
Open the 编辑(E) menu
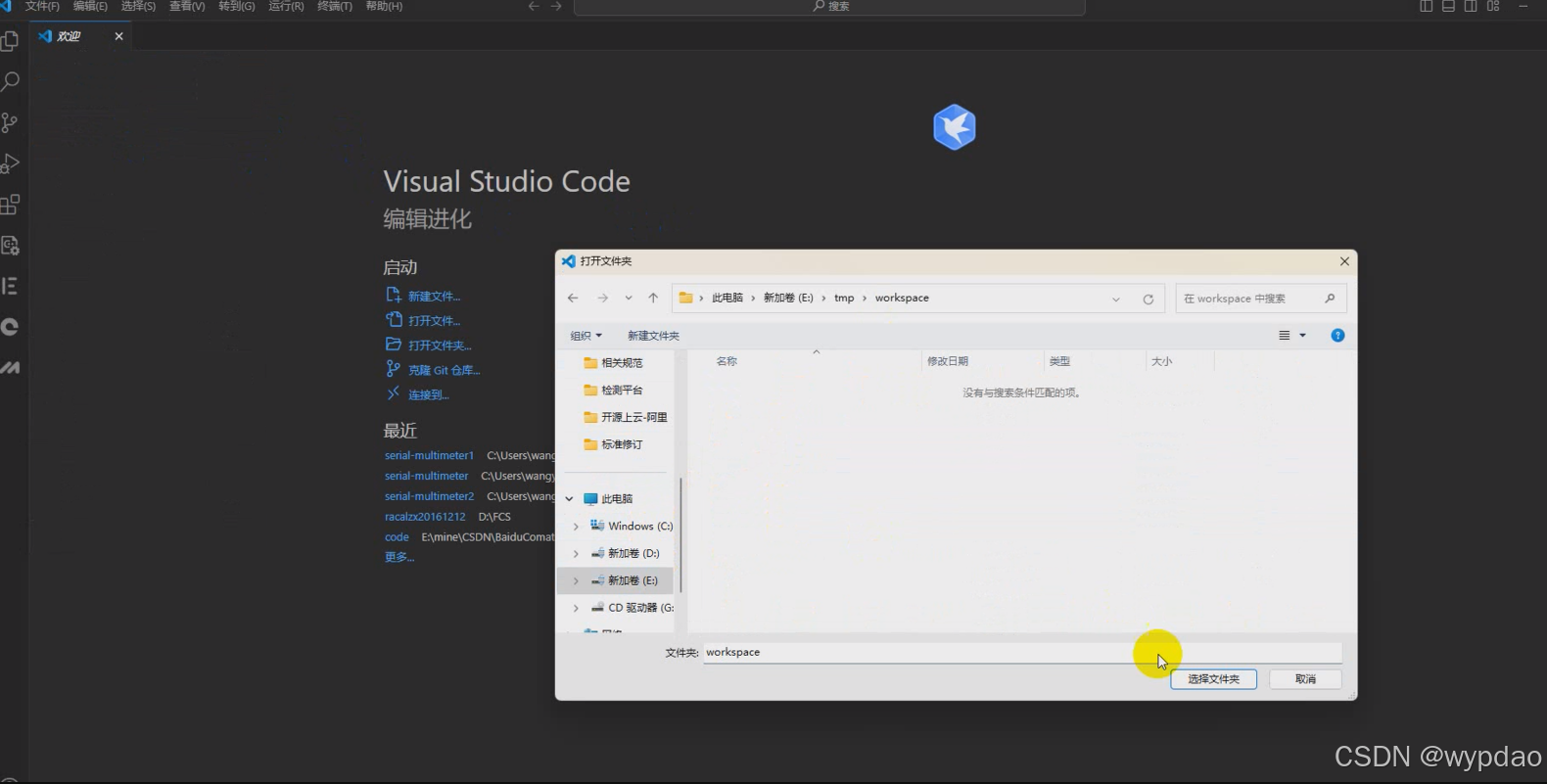click(90, 6)
